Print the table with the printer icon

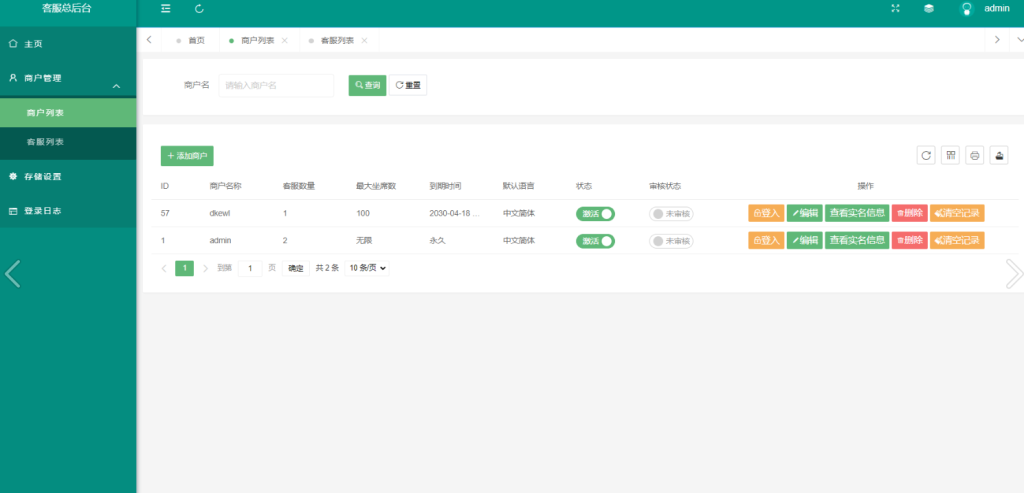pyautogui.click(x=974, y=155)
